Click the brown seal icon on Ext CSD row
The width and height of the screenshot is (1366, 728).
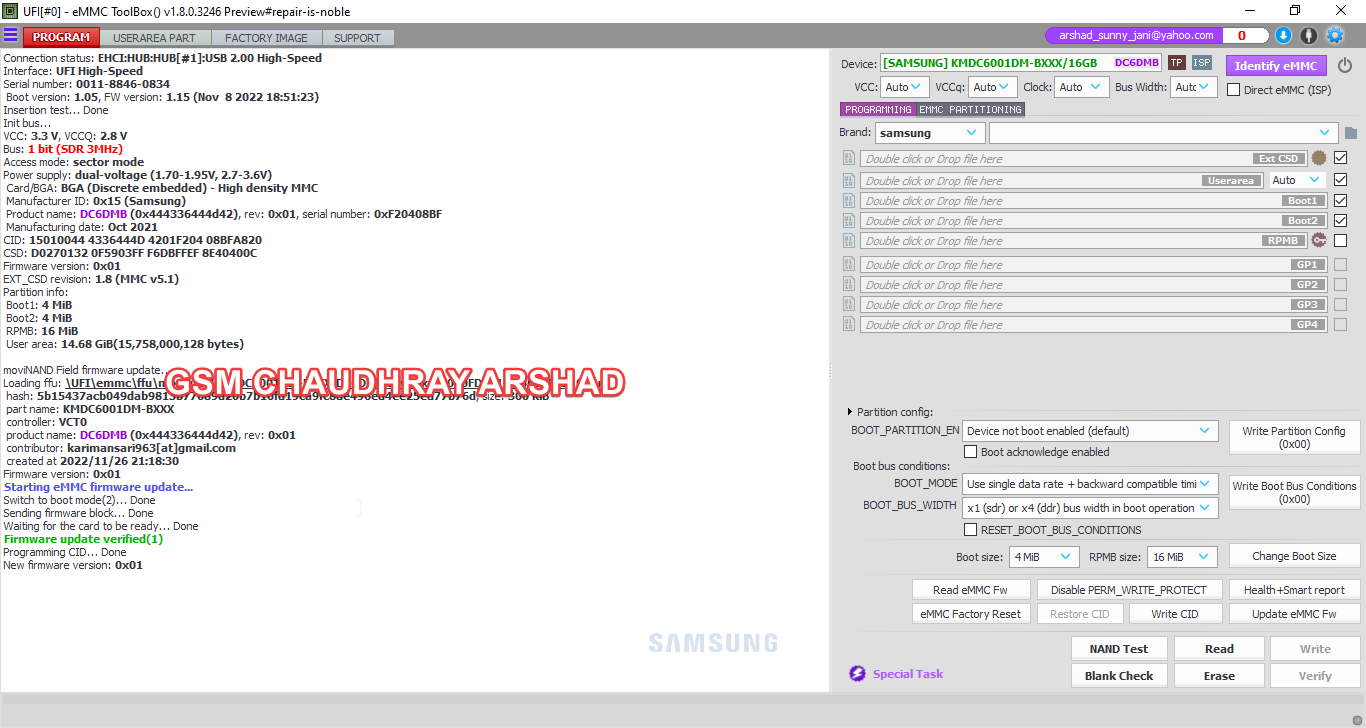[1319, 158]
